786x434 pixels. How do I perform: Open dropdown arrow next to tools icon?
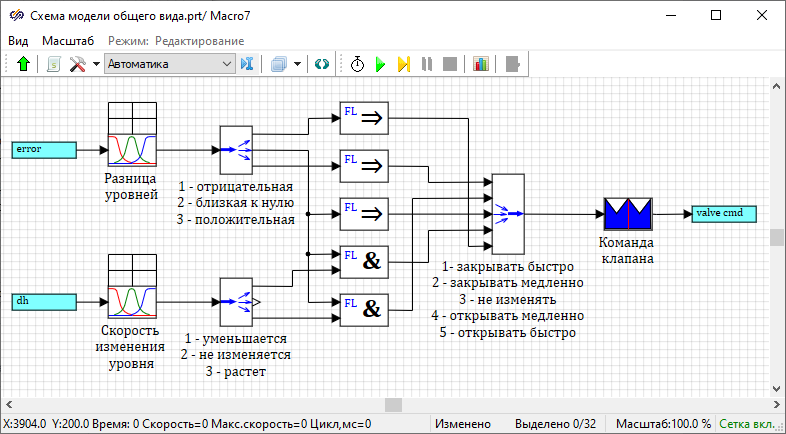coord(96,64)
